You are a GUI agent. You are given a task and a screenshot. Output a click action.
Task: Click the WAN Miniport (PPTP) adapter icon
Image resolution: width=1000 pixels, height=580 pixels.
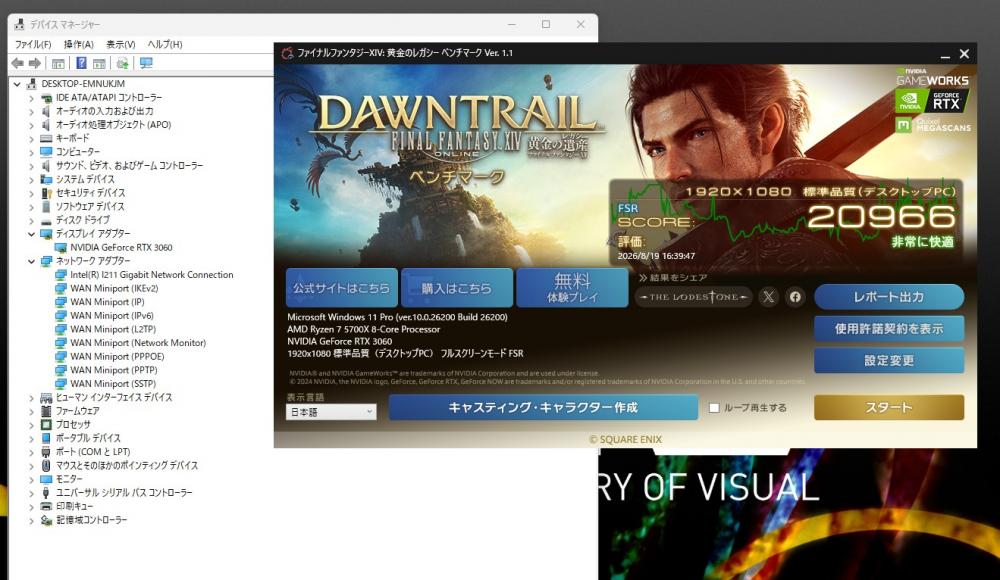tap(61, 370)
